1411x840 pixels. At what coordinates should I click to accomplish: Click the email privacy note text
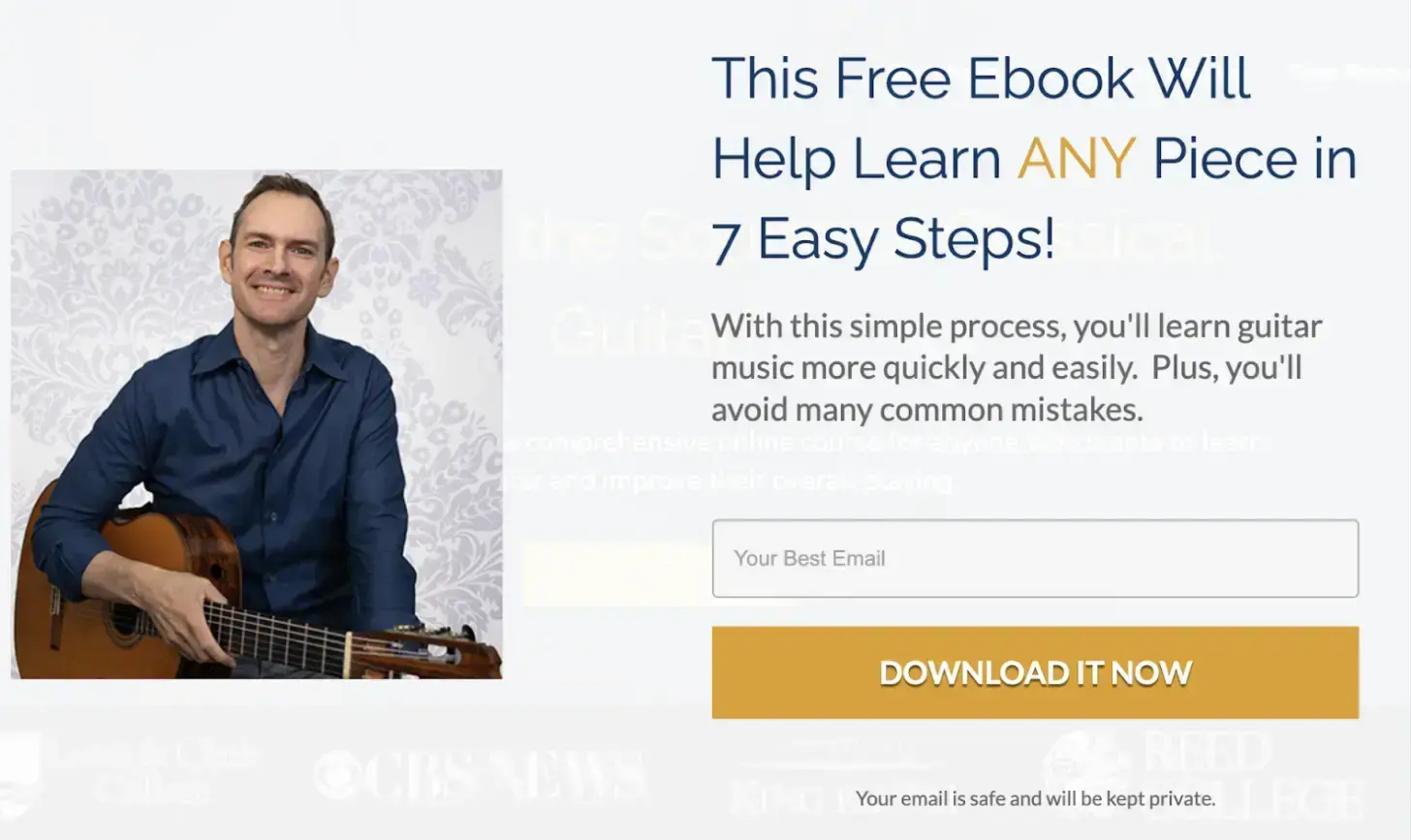point(1035,798)
